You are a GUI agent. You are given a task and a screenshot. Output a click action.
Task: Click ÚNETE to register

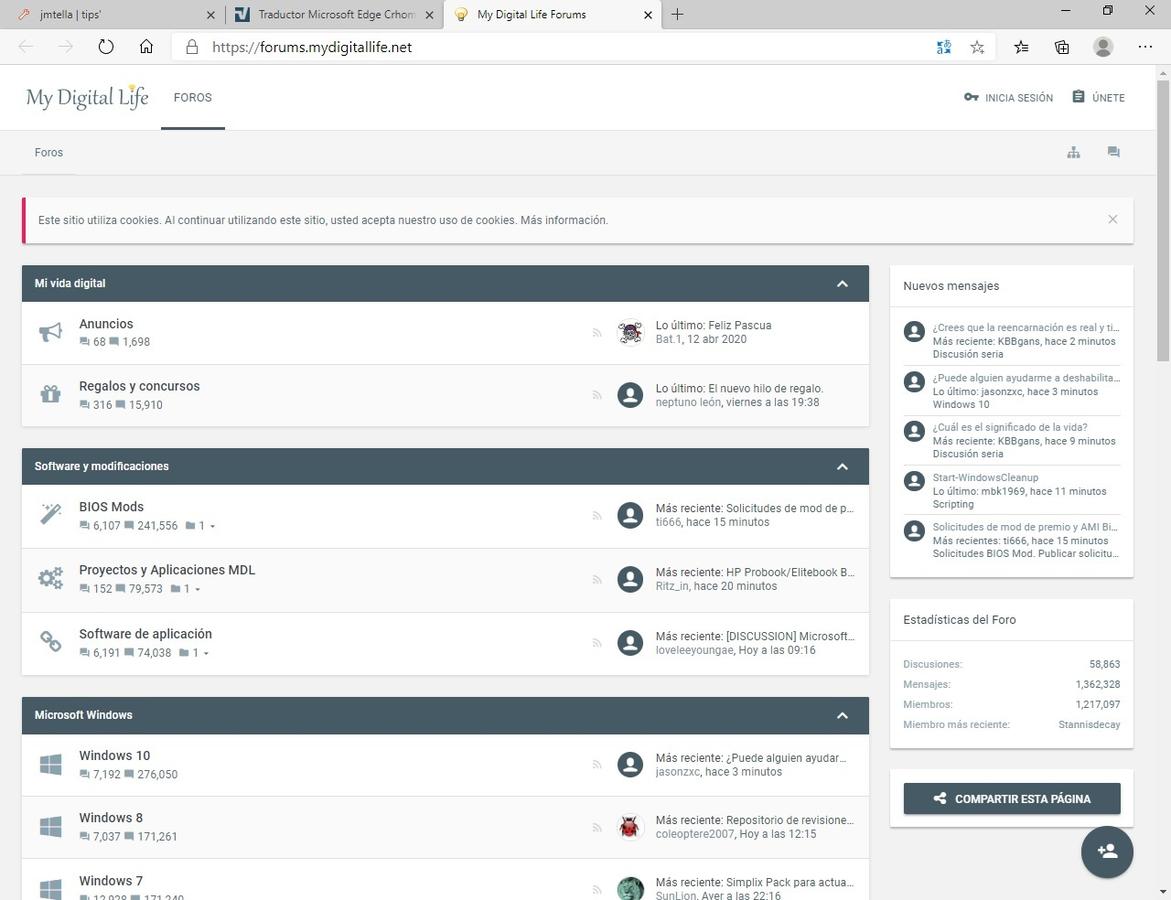[x=1099, y=98]
